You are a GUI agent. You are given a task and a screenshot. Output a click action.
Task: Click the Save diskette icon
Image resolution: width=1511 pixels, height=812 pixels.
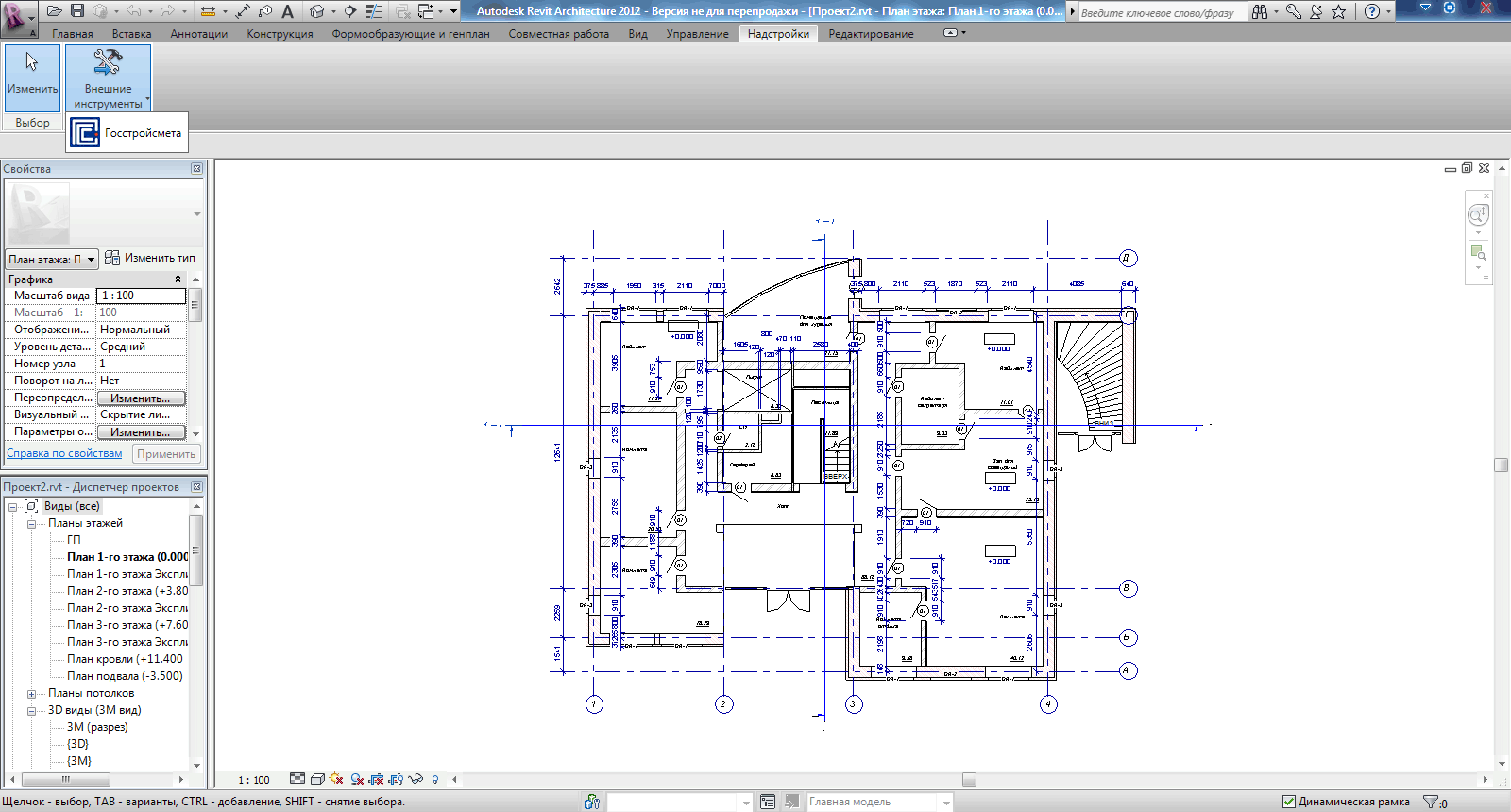pos(77,11)
